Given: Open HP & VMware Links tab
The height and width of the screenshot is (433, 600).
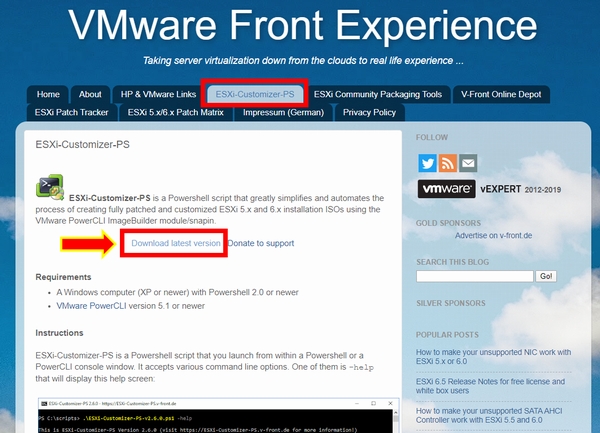Looking at the screenshot, I should click(158, 94).
